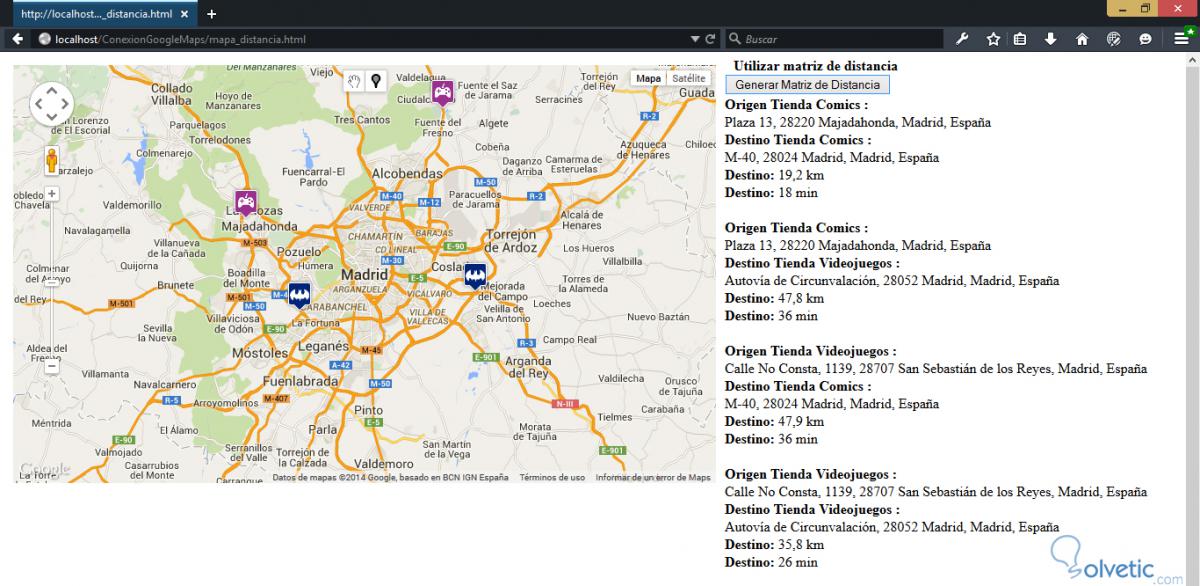Open the developer tools wrench icon

[x=963, y=39]
